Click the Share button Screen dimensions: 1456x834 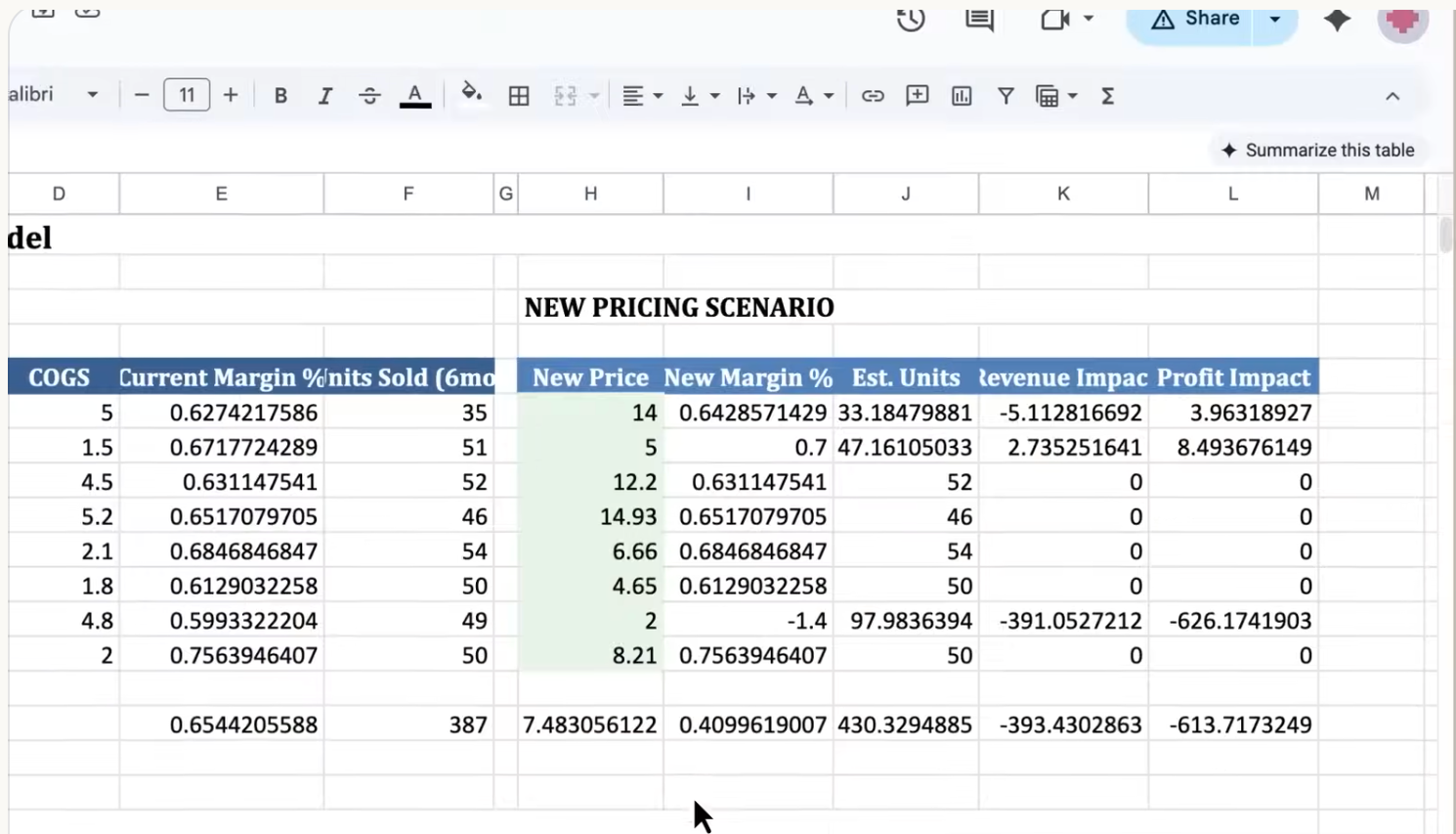click(1195, 20)
